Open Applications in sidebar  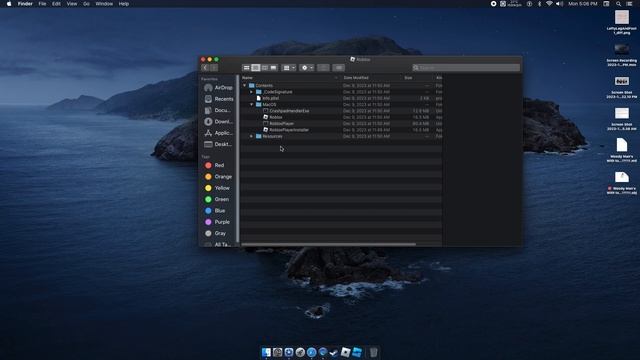[218, 133]
